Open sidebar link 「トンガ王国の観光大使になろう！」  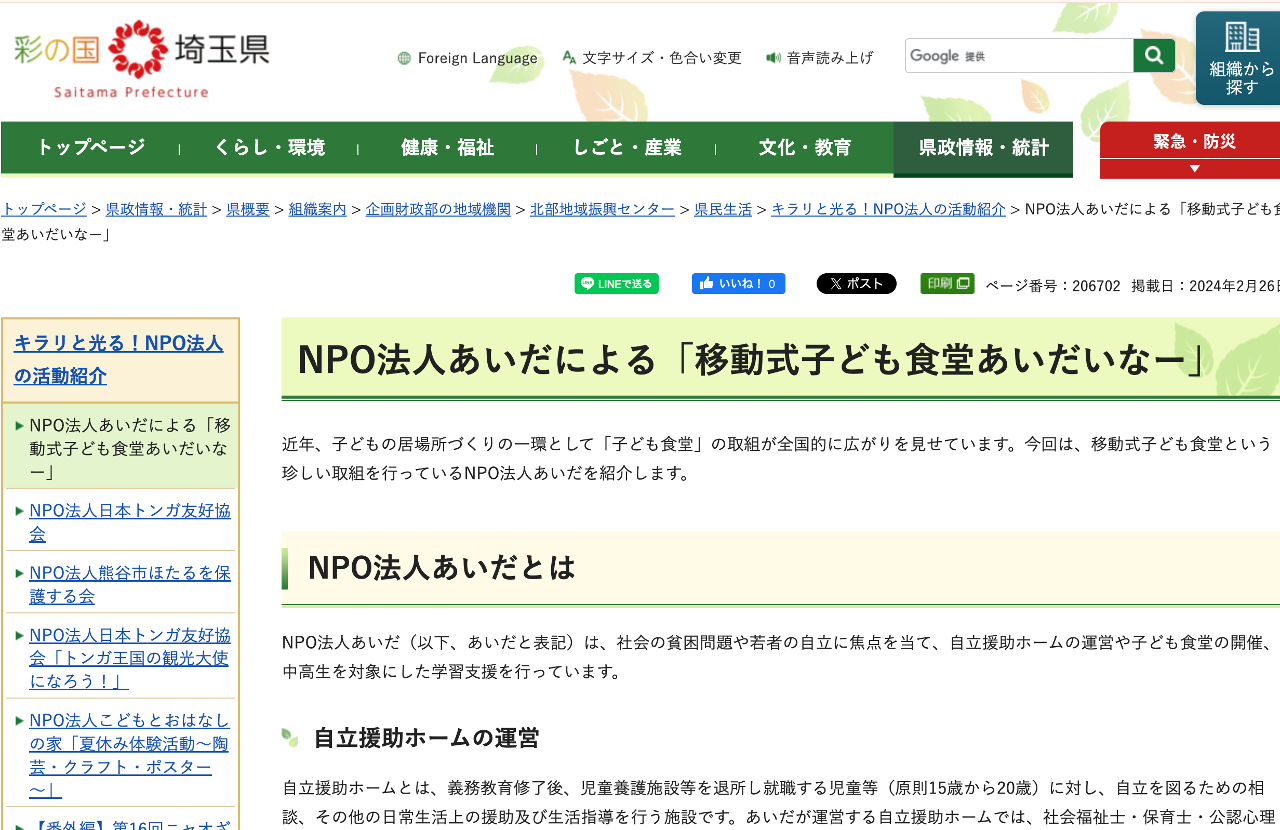(130, 658)
